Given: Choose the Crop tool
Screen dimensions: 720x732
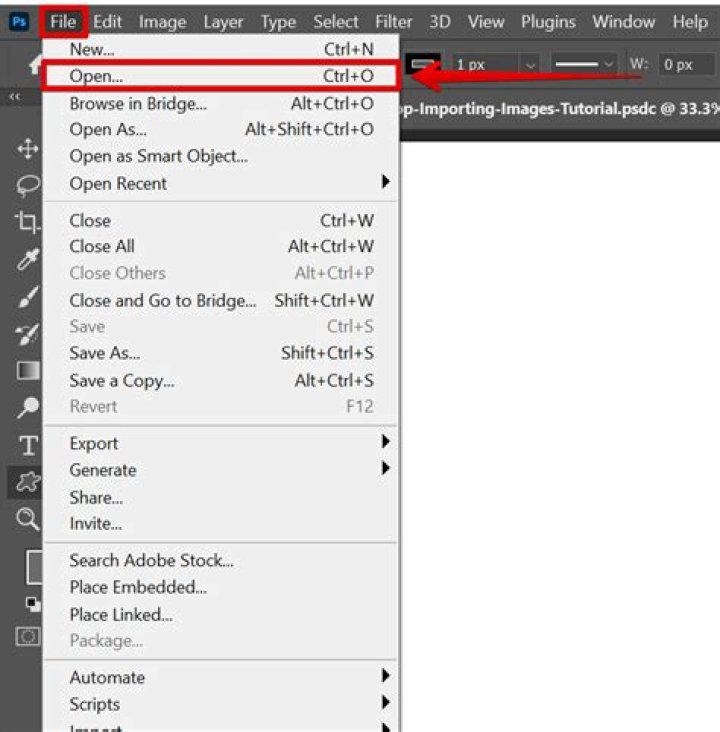Looking at the screenshot, I should 28,223.
